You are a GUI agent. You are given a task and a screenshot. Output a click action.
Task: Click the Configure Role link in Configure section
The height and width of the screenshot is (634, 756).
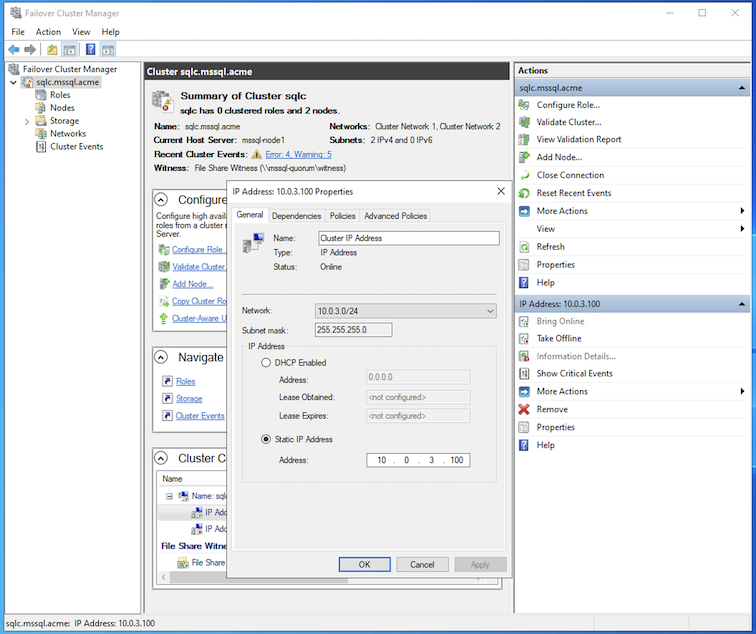click(x=197, y=250)
